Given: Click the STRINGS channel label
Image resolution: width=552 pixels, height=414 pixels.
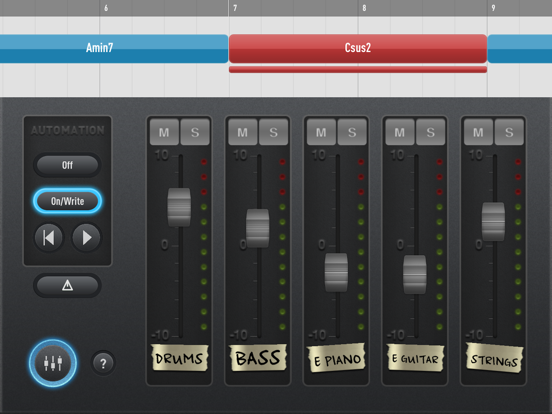Looking at the screenshot, I should (494, 359).
